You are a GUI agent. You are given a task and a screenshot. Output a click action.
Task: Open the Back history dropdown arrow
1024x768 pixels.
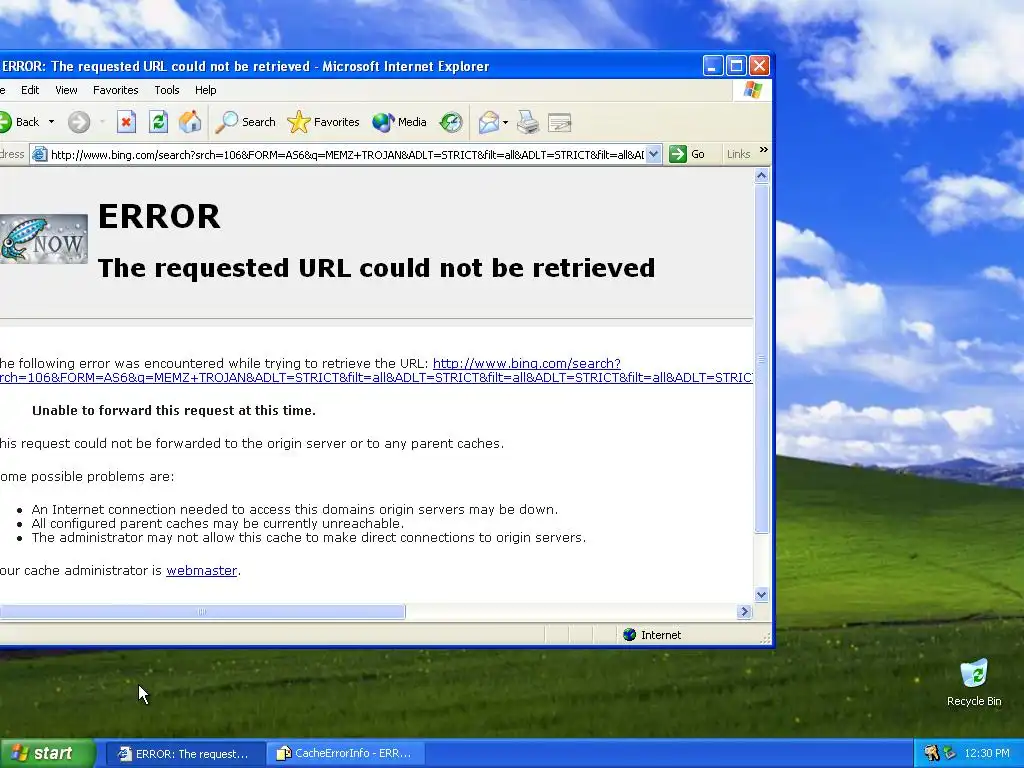[x=52, y=122]
